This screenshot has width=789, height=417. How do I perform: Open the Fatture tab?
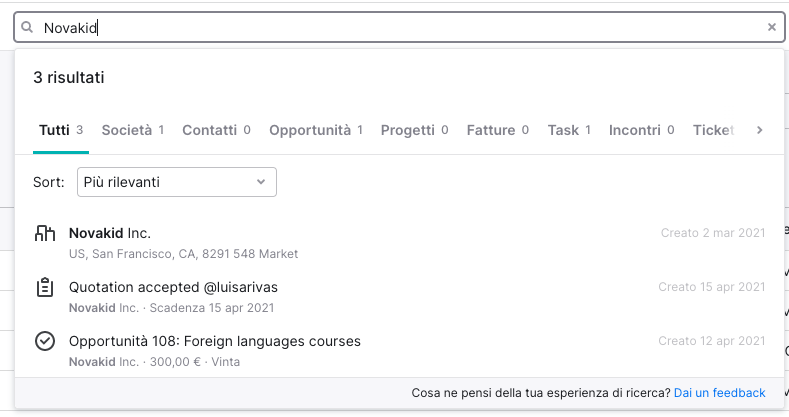(498, 130)
